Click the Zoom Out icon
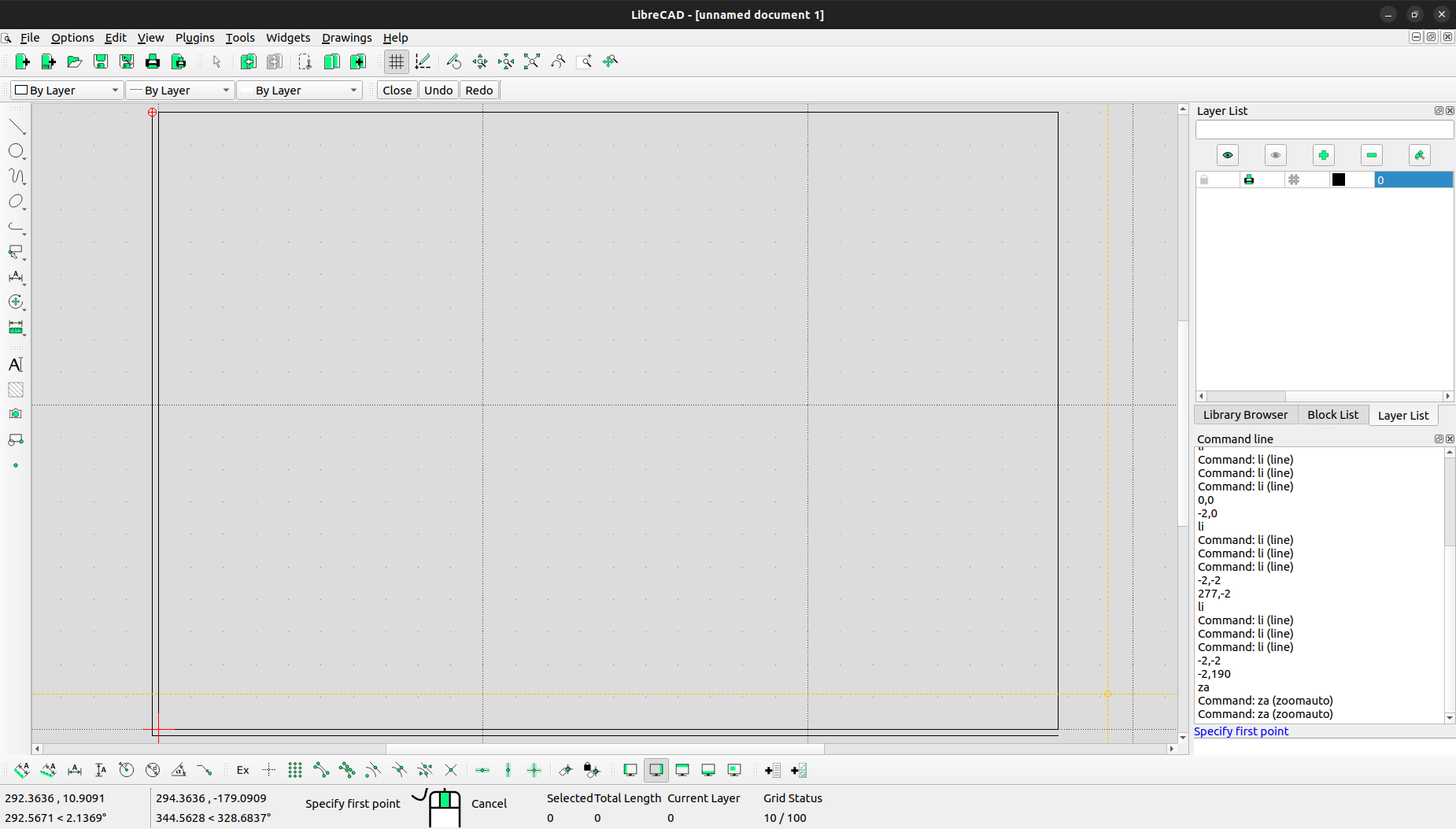Viewport: 1456px width, 829px height. click(506, 61)
